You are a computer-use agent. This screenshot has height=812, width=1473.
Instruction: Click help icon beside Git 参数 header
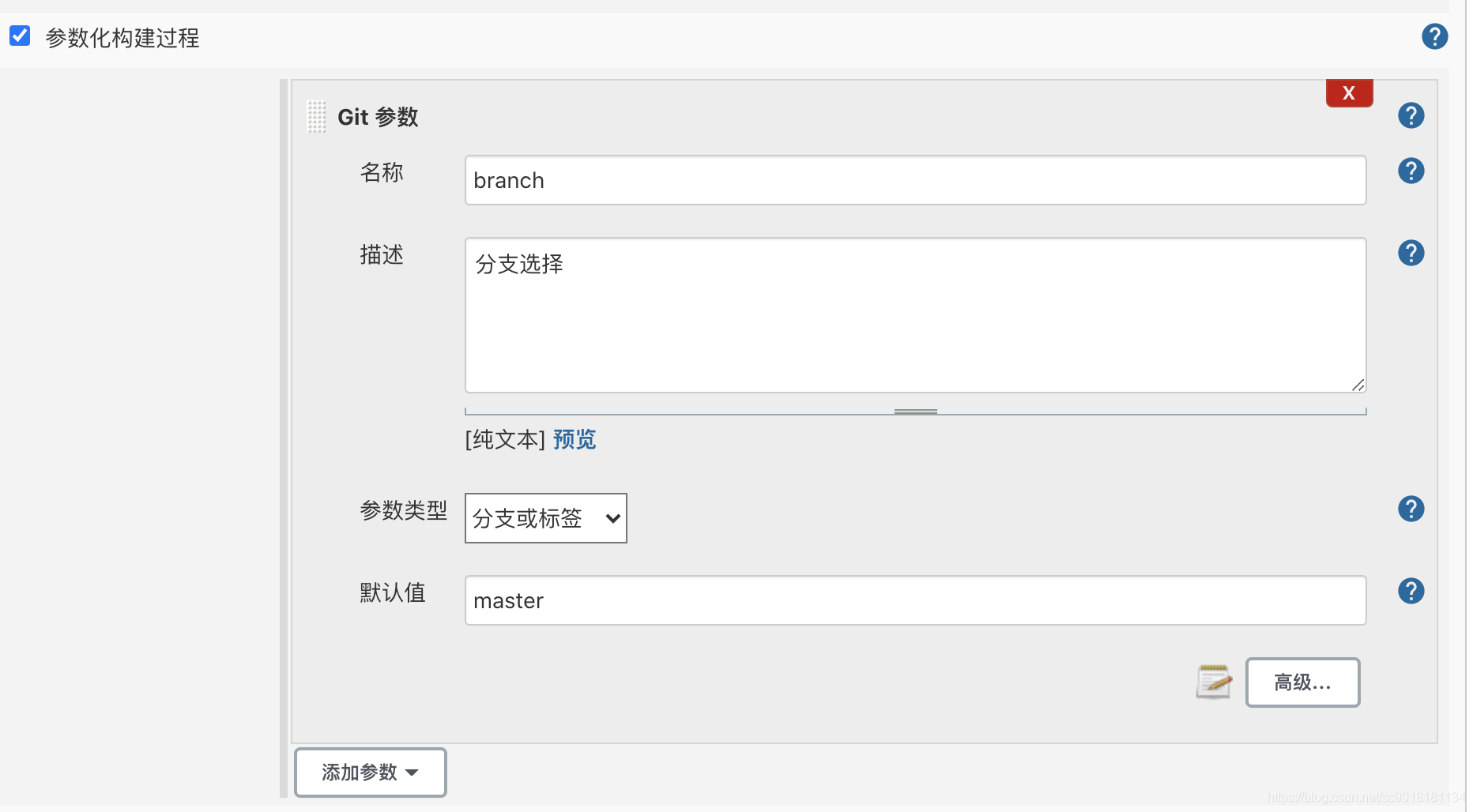(x=1411, y=116)
